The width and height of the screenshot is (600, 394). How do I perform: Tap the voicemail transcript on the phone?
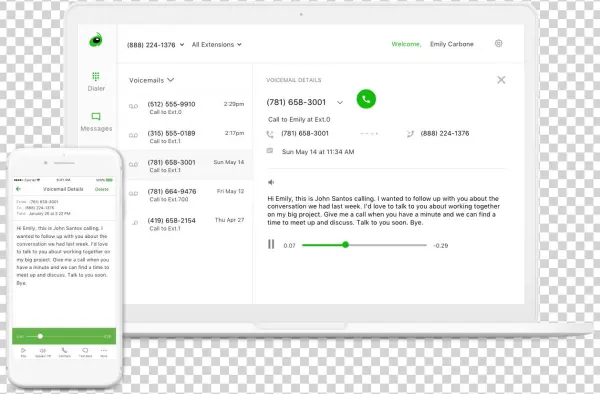pyautogui.click(x=63, y=256)
